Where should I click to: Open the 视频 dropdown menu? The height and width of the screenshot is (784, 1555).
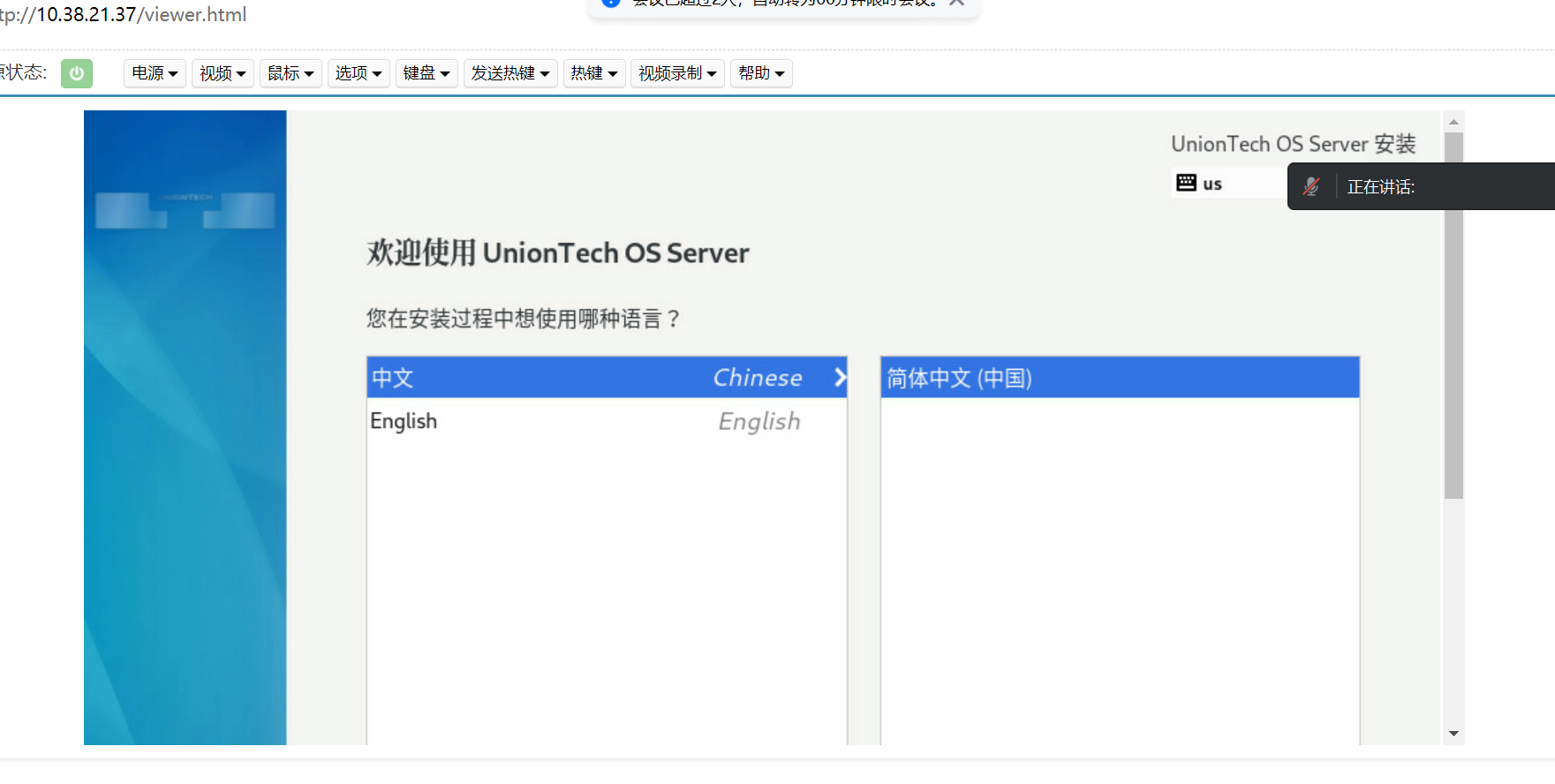(223, 73)
